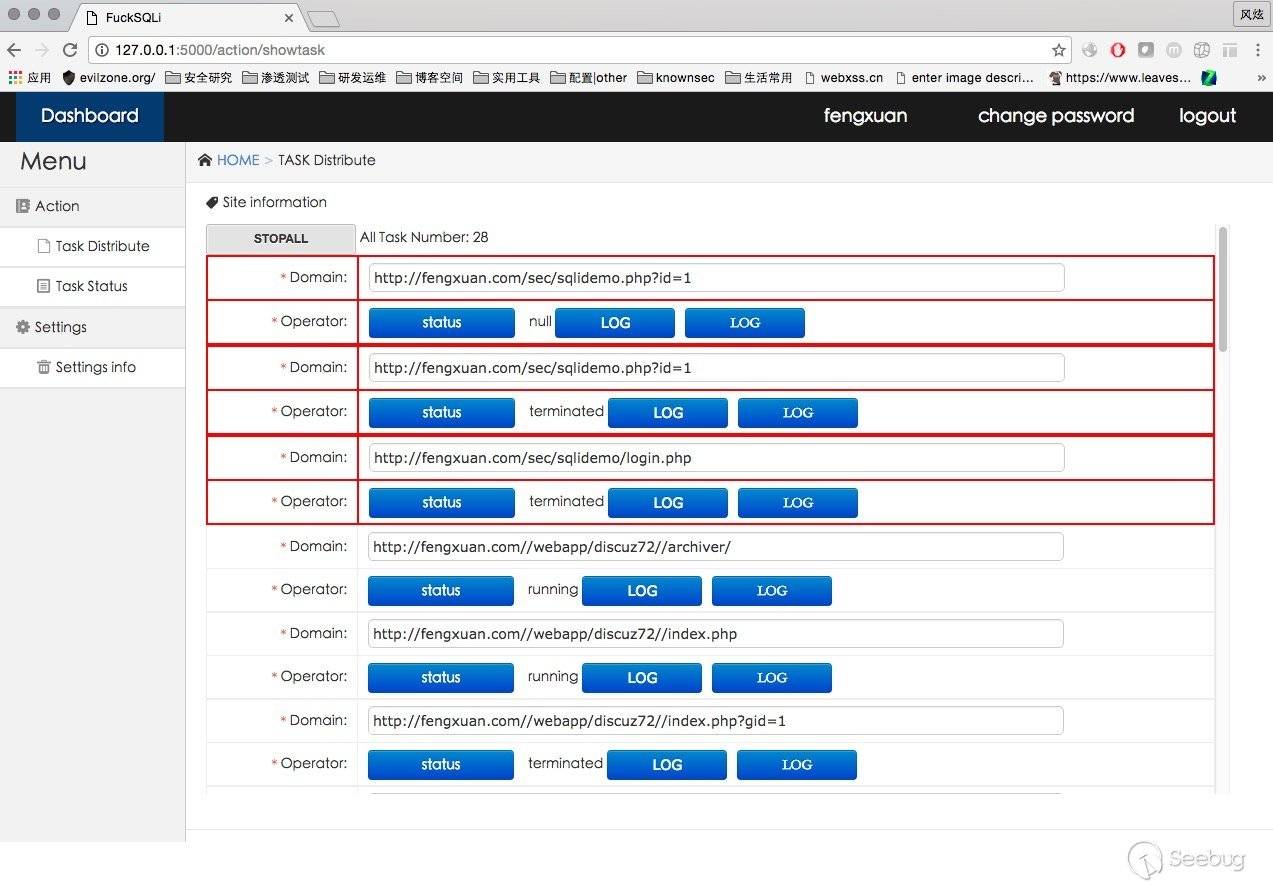Screen dimensions: 1273x887
Task: Open the 渗透测试 bookmark folder
Action: tap(276, 77)
